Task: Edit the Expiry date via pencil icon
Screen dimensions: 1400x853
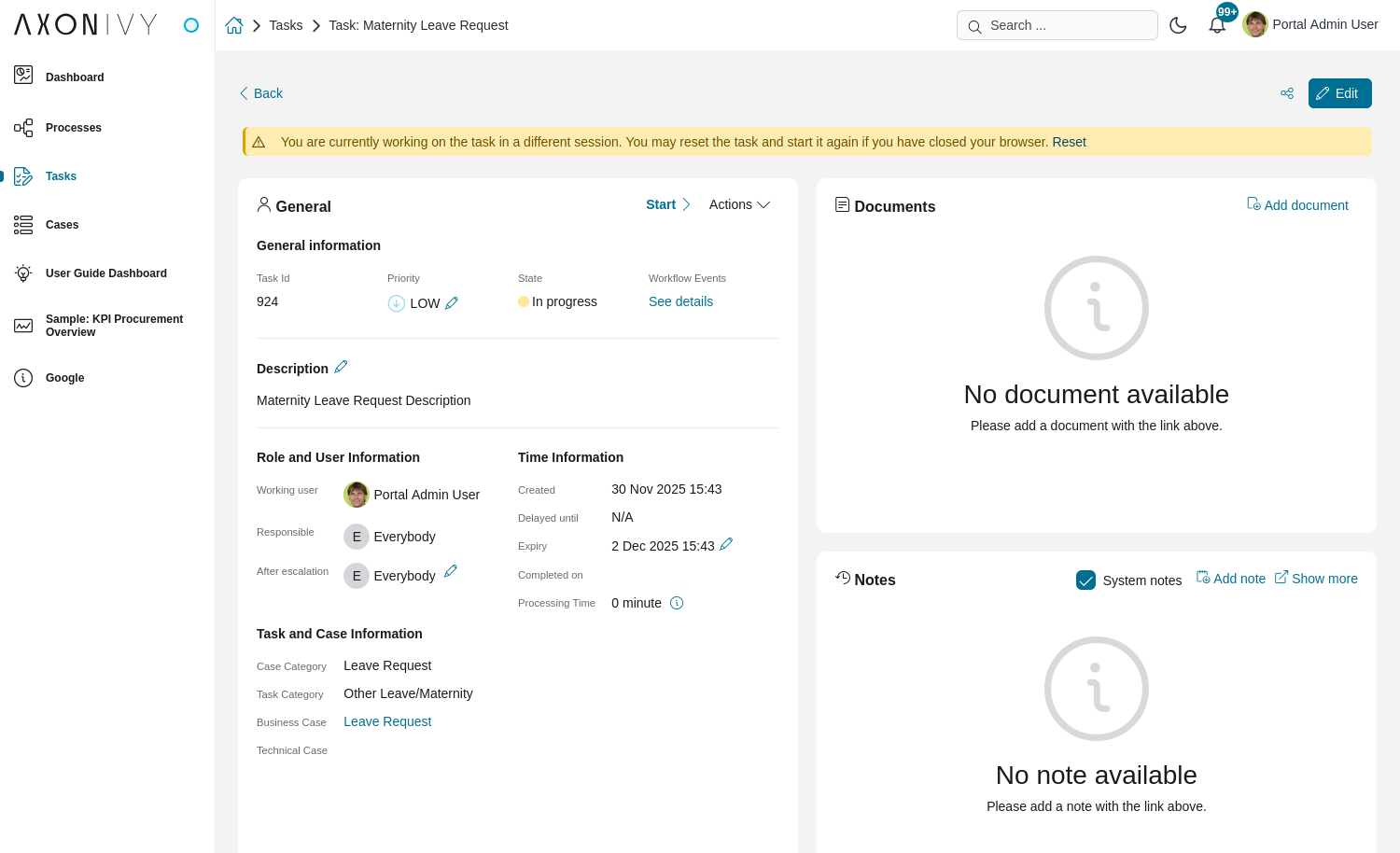Action: [726, 544]
